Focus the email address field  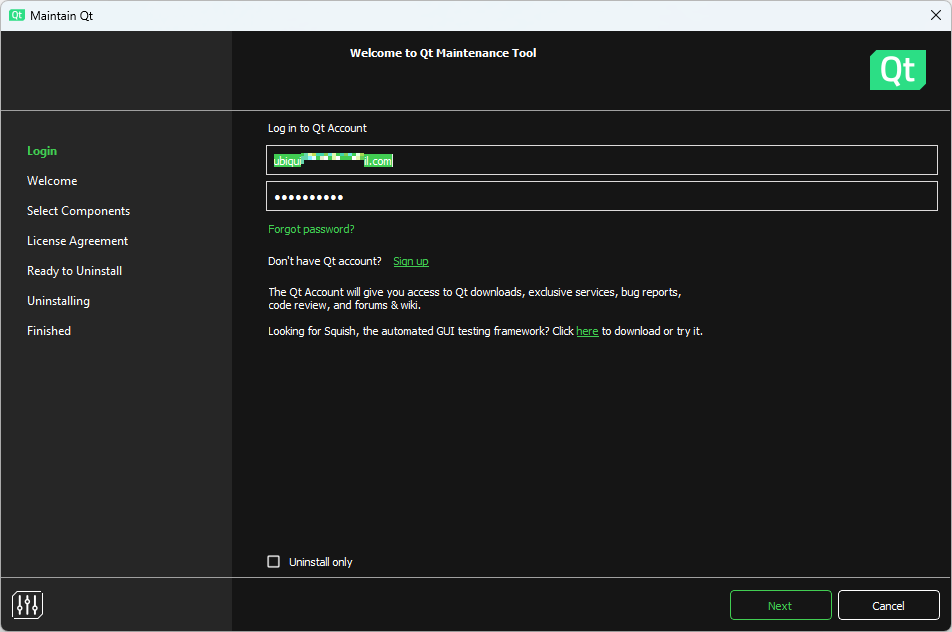pyautogui.click(x=602, y=160)
